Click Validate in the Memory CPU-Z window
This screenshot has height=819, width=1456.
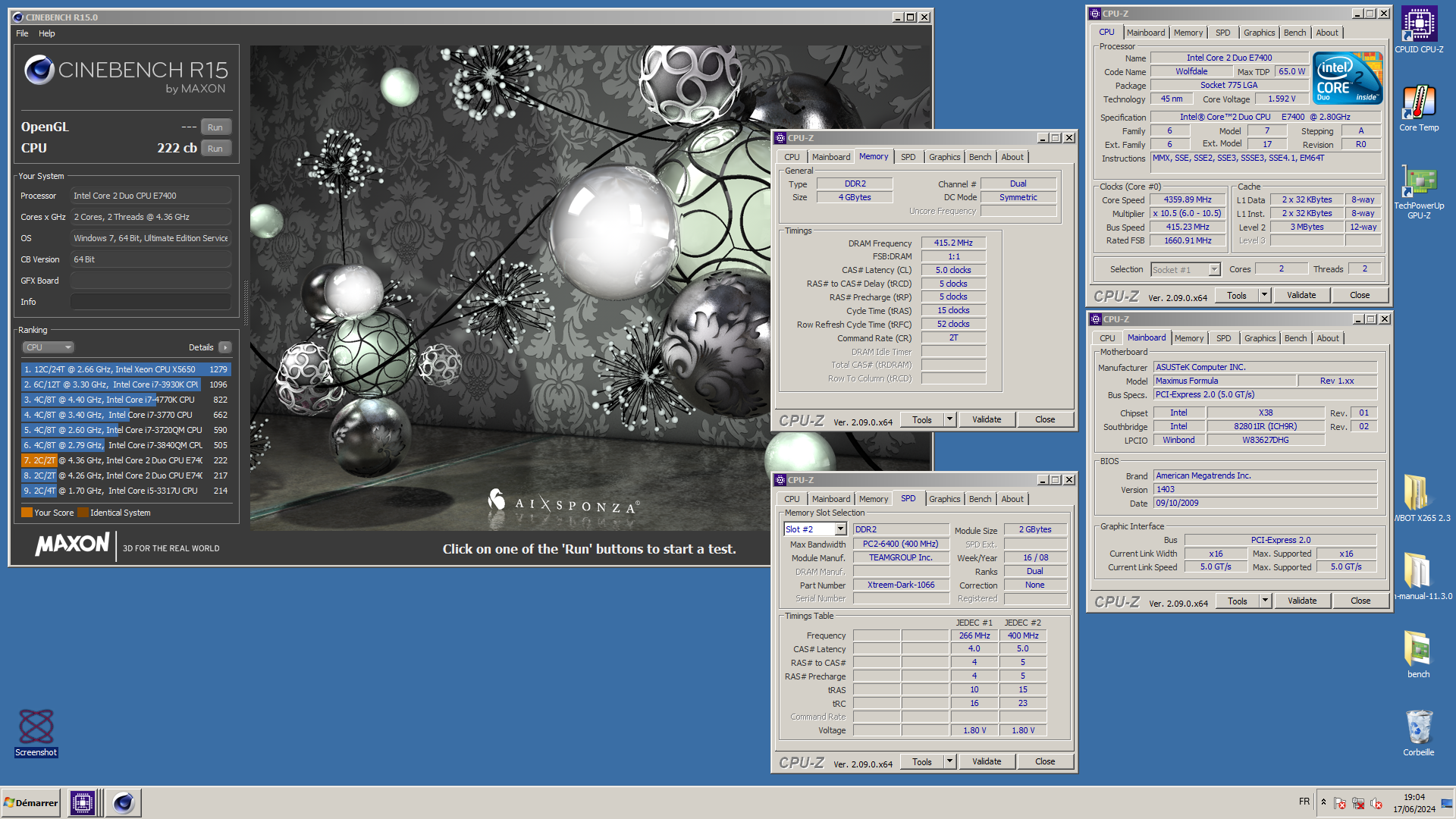tap(987, 419)
